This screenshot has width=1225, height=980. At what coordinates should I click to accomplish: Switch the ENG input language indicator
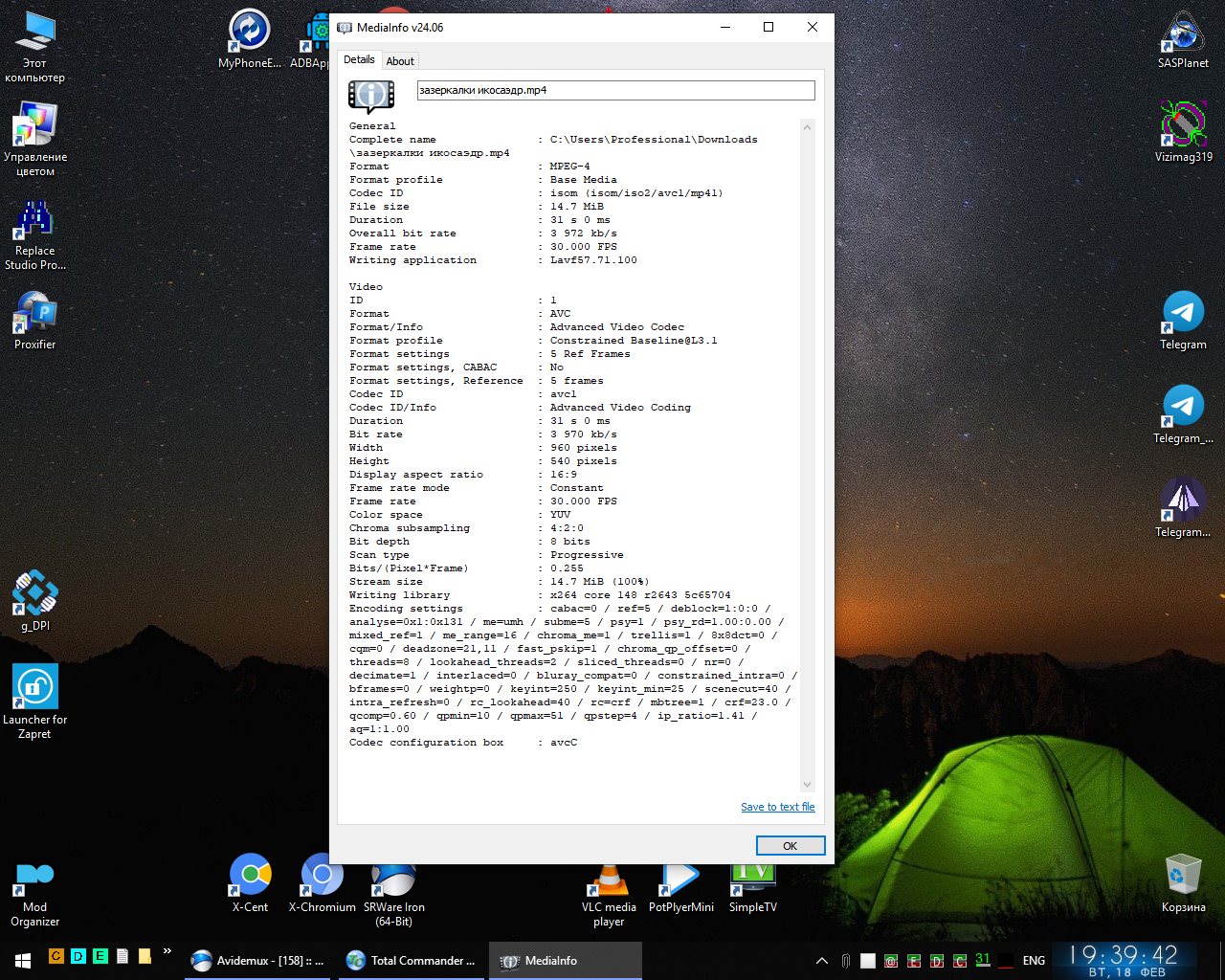point(1034,961)
